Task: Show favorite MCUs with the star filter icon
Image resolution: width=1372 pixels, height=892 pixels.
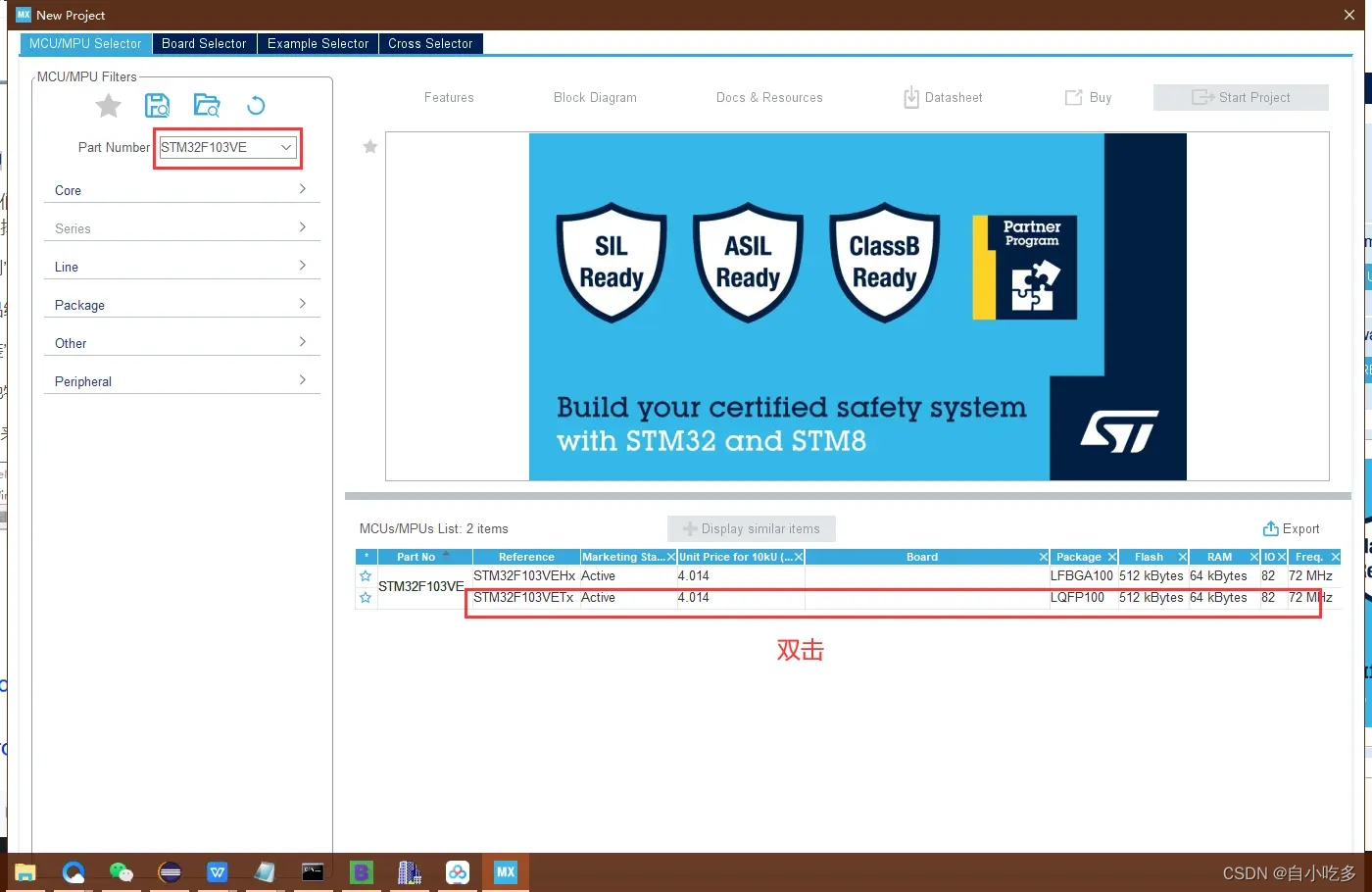Action: 109,105
